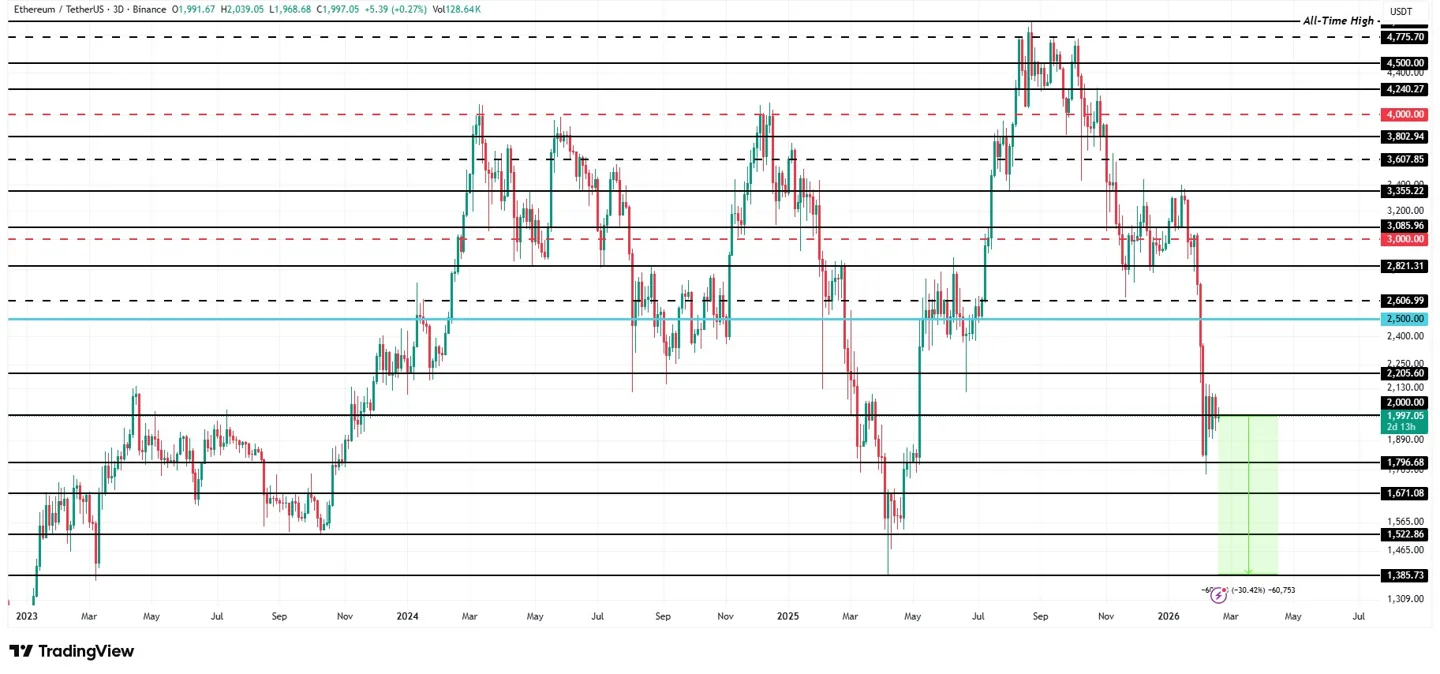Click the TradingView logo

(x=72, y=651)
